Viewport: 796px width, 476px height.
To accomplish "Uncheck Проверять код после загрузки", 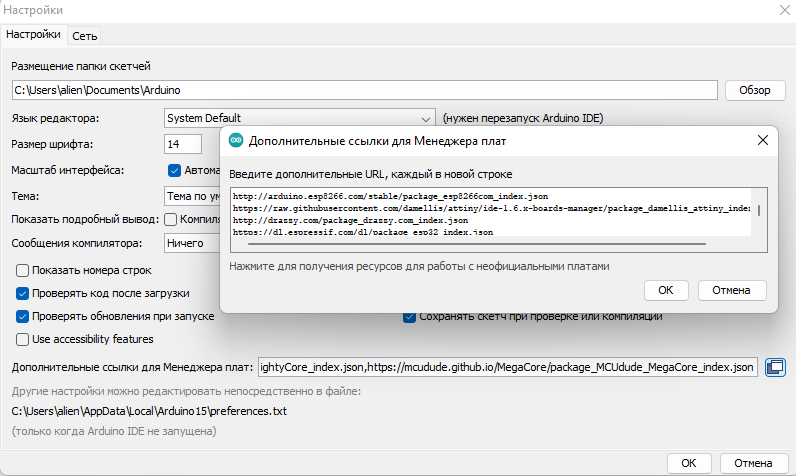I will pos(22,293).
